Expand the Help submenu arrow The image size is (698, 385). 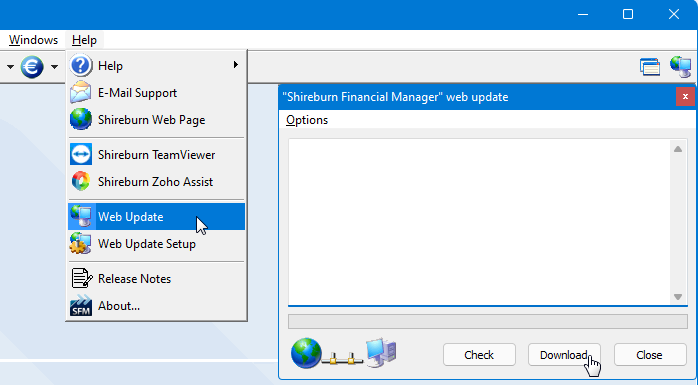click(236, 65)
